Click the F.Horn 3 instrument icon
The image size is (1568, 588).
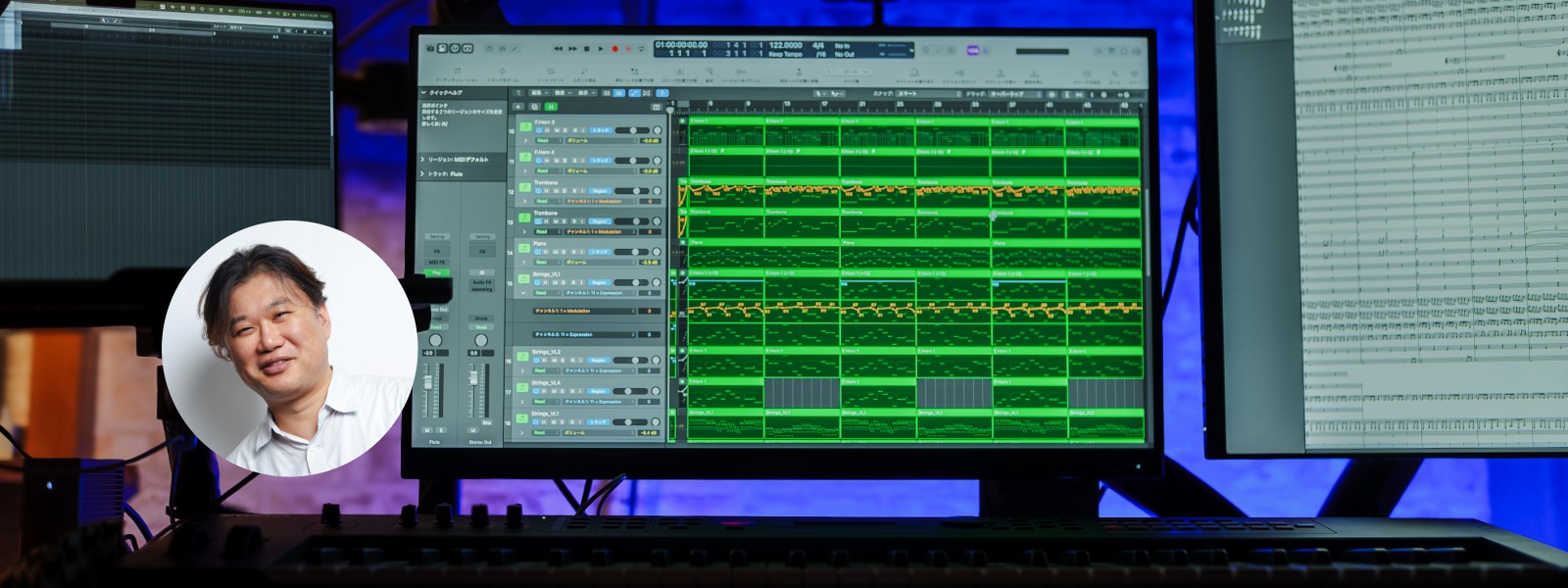[524, 127]
